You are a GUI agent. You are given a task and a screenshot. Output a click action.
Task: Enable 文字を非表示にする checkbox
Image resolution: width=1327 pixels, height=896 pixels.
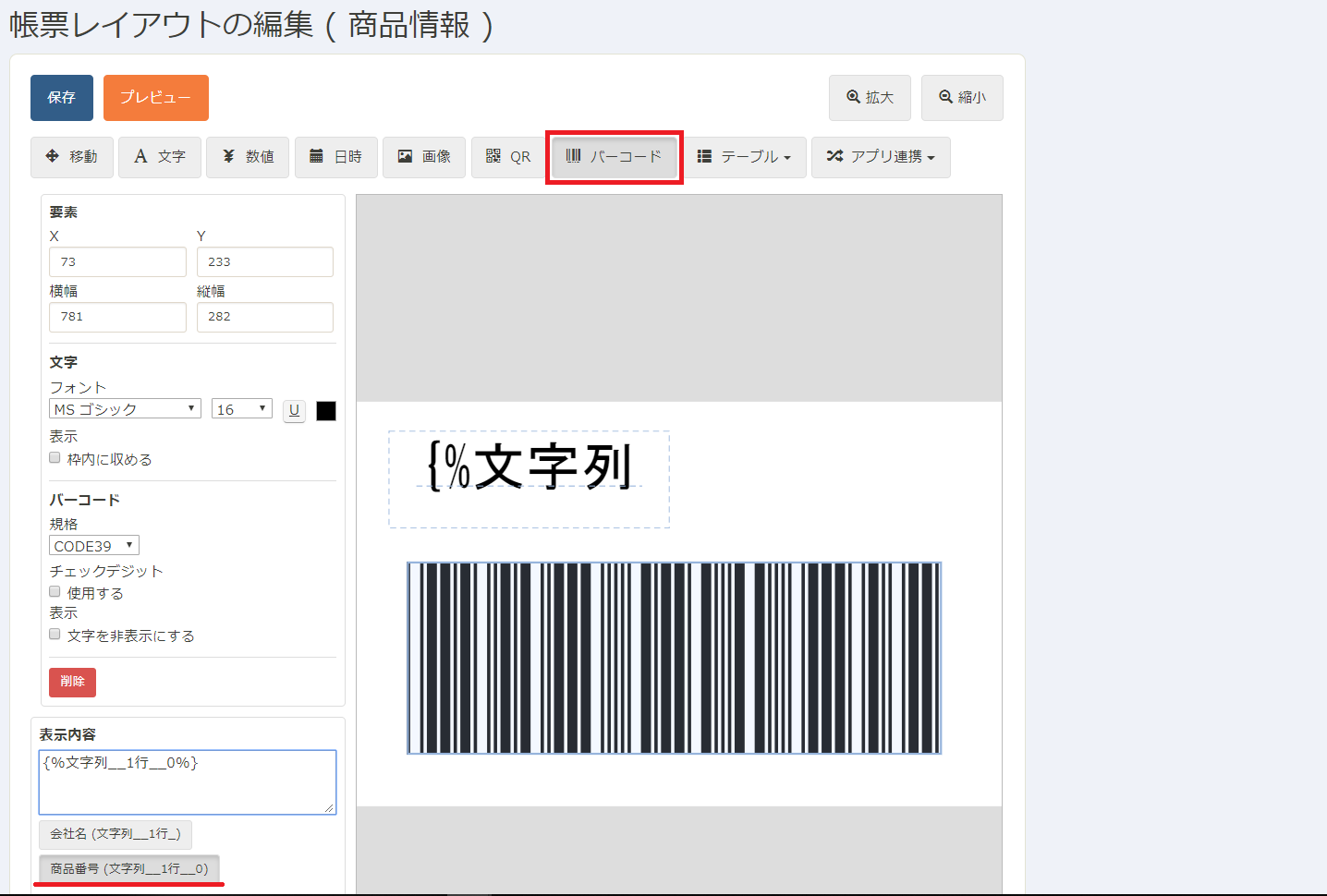tap(55, 635)
